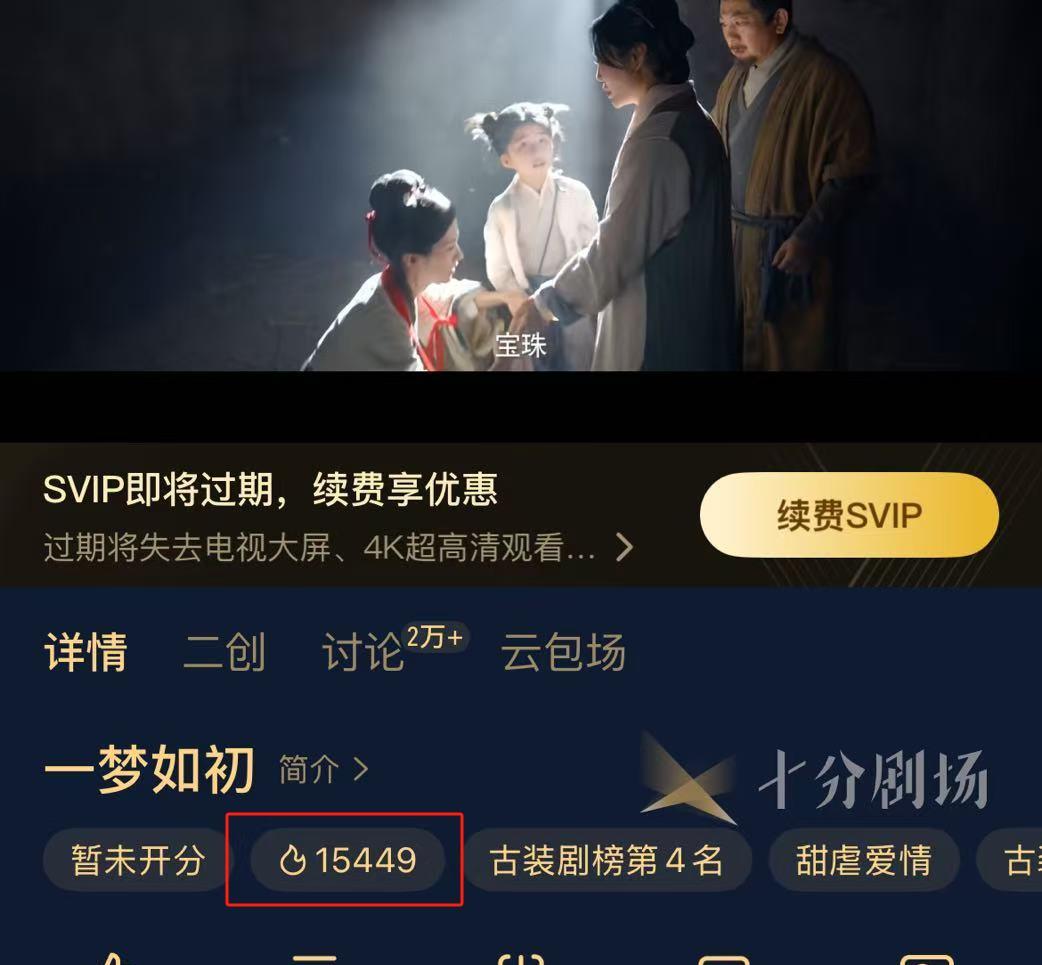Switch to the 二创 tab
The height and width of the screenshot is (965, 1042).
(x=224, y=652)
